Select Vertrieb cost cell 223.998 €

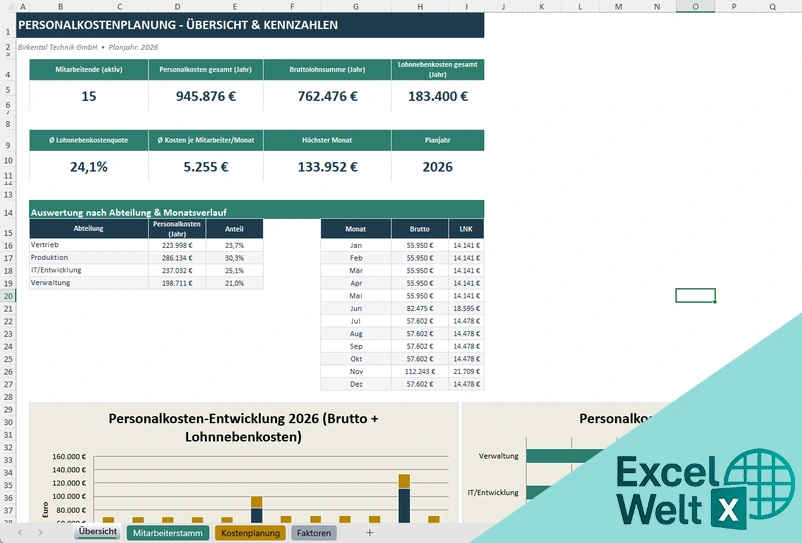click(177, 245)
